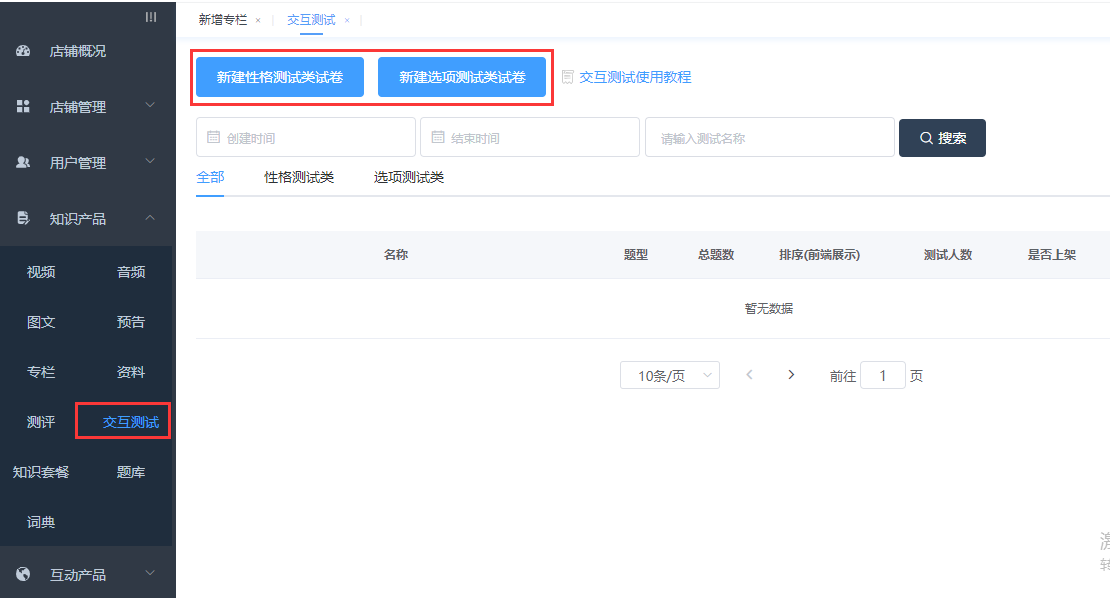Expand the 店铺管理 menu chevron
The height and width of the screenshot is (598, 1110).
pos(150,105)
